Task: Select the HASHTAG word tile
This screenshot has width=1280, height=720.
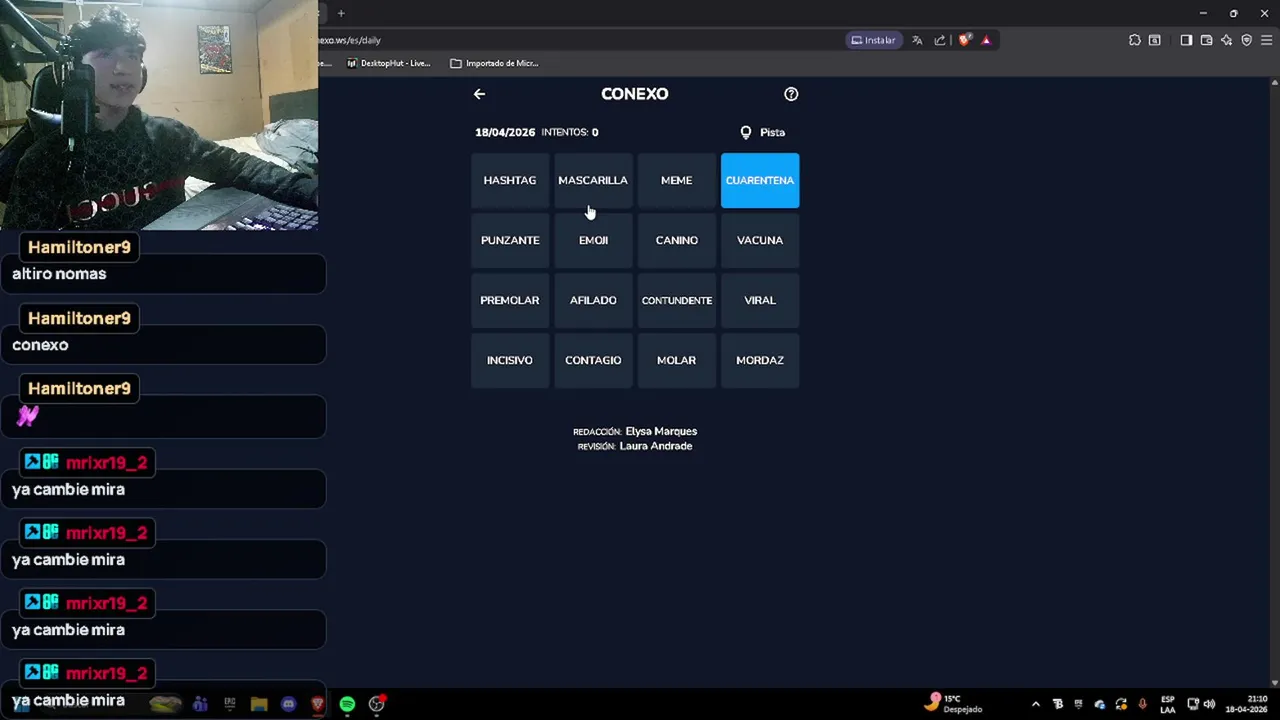Action: point(510,180)
